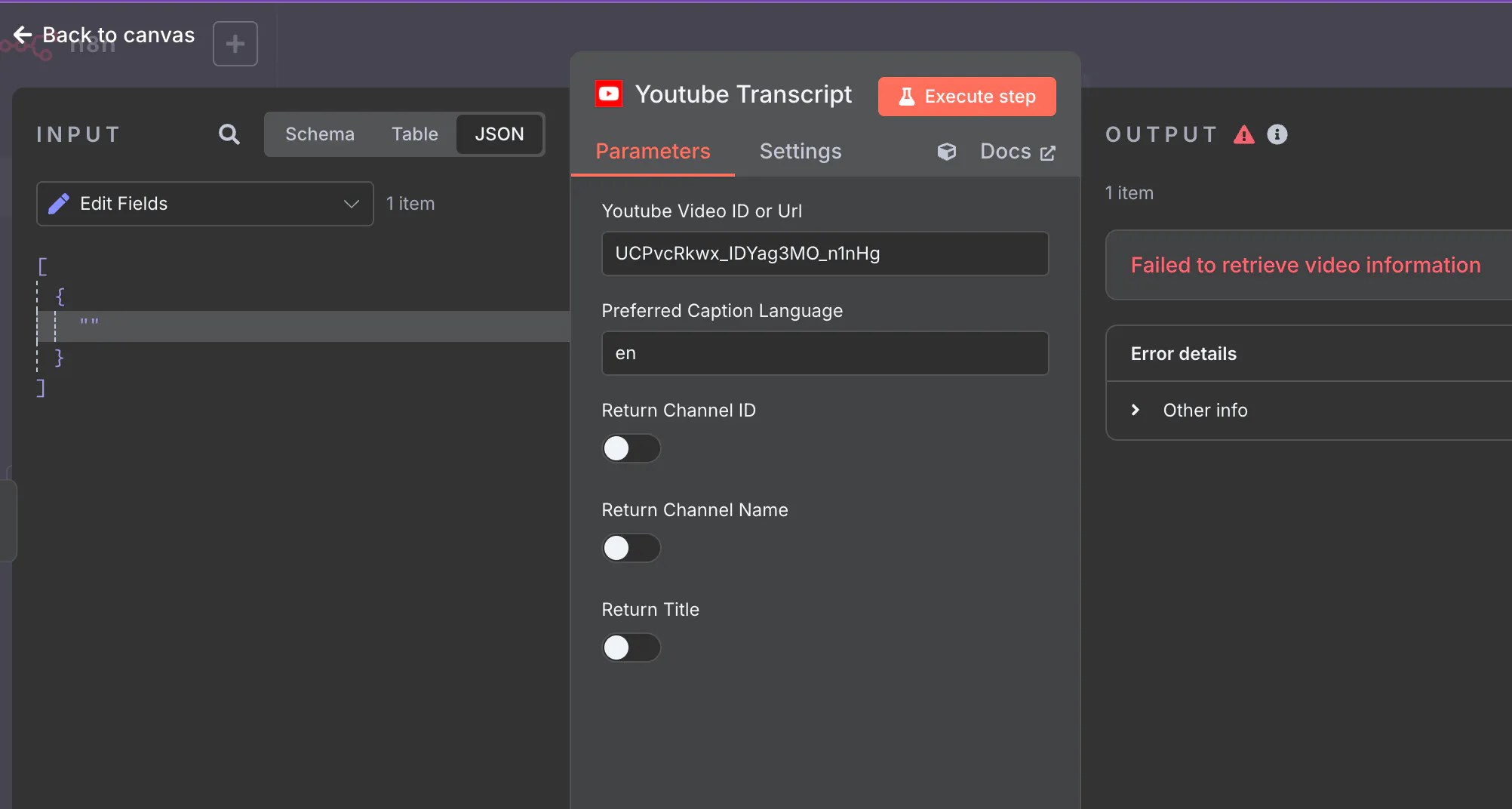Switch input view to Schema

320,134
